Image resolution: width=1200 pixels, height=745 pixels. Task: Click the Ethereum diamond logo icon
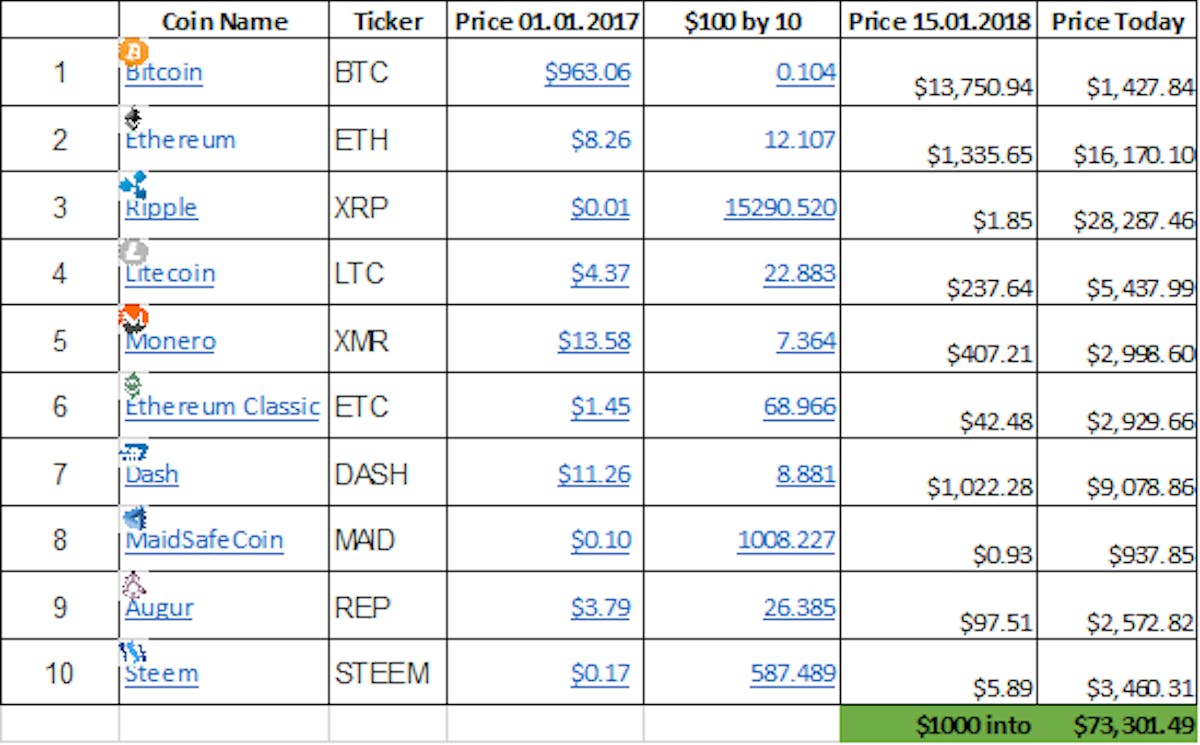(132, 119)
